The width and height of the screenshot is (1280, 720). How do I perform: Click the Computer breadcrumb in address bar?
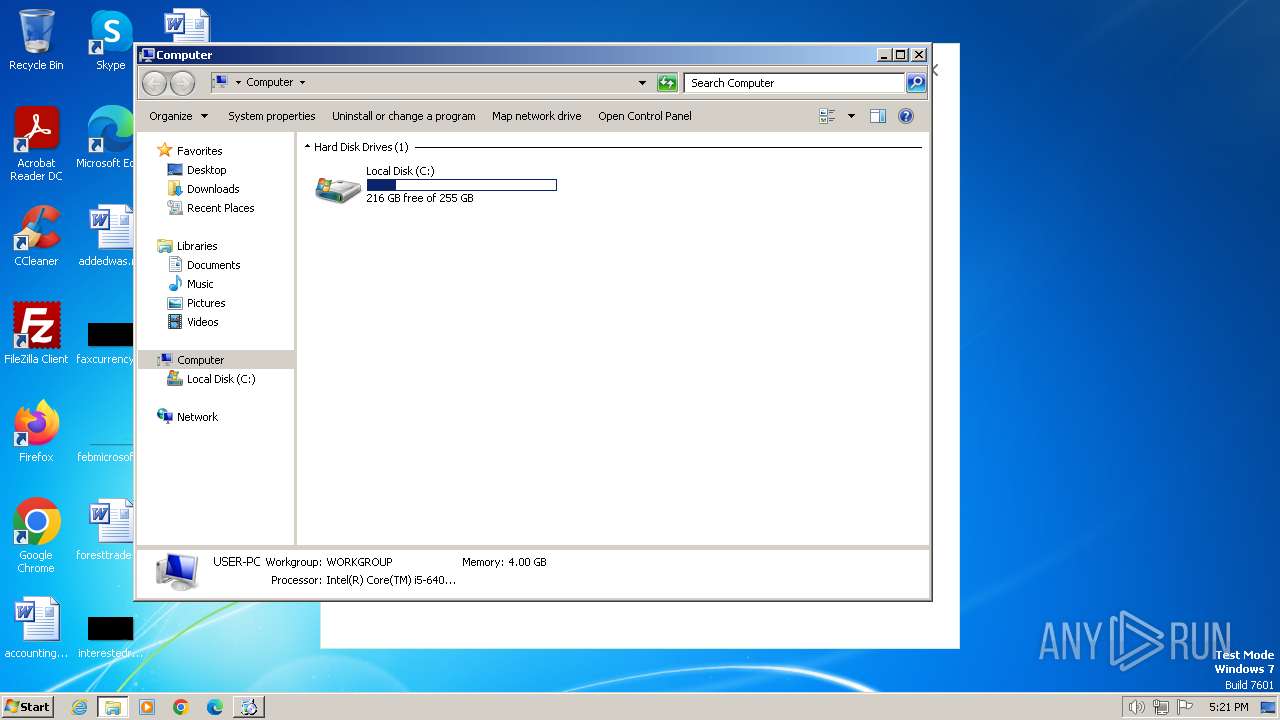click(x=270, y=83)
